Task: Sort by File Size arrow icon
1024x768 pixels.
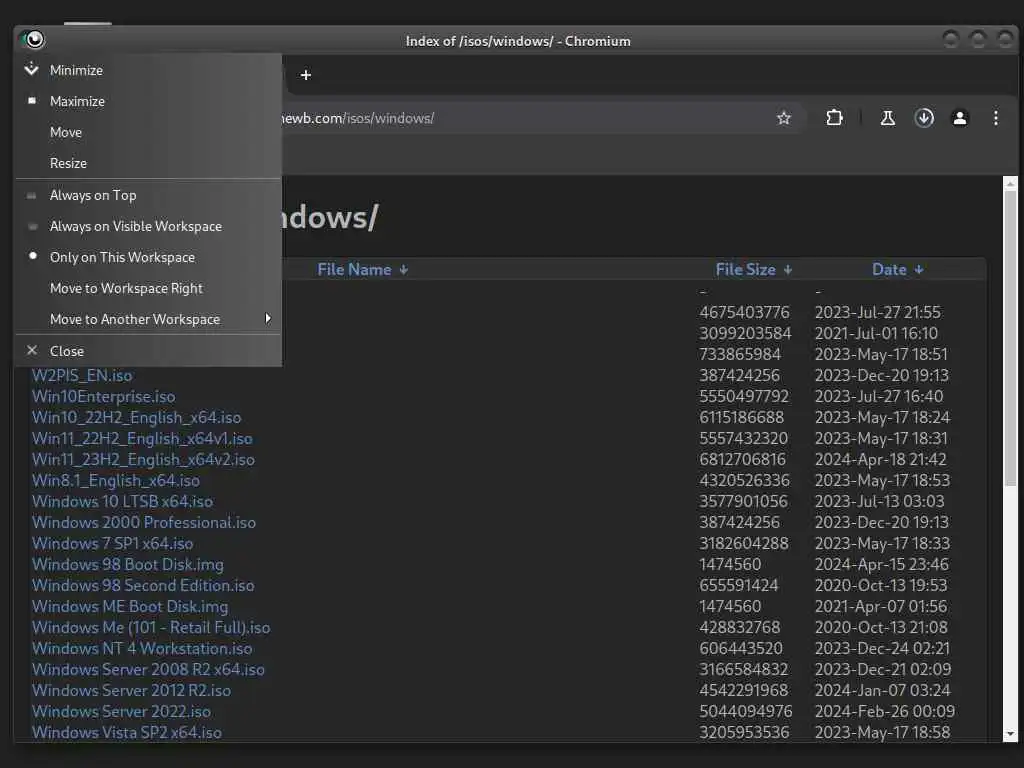Action: 788,270
